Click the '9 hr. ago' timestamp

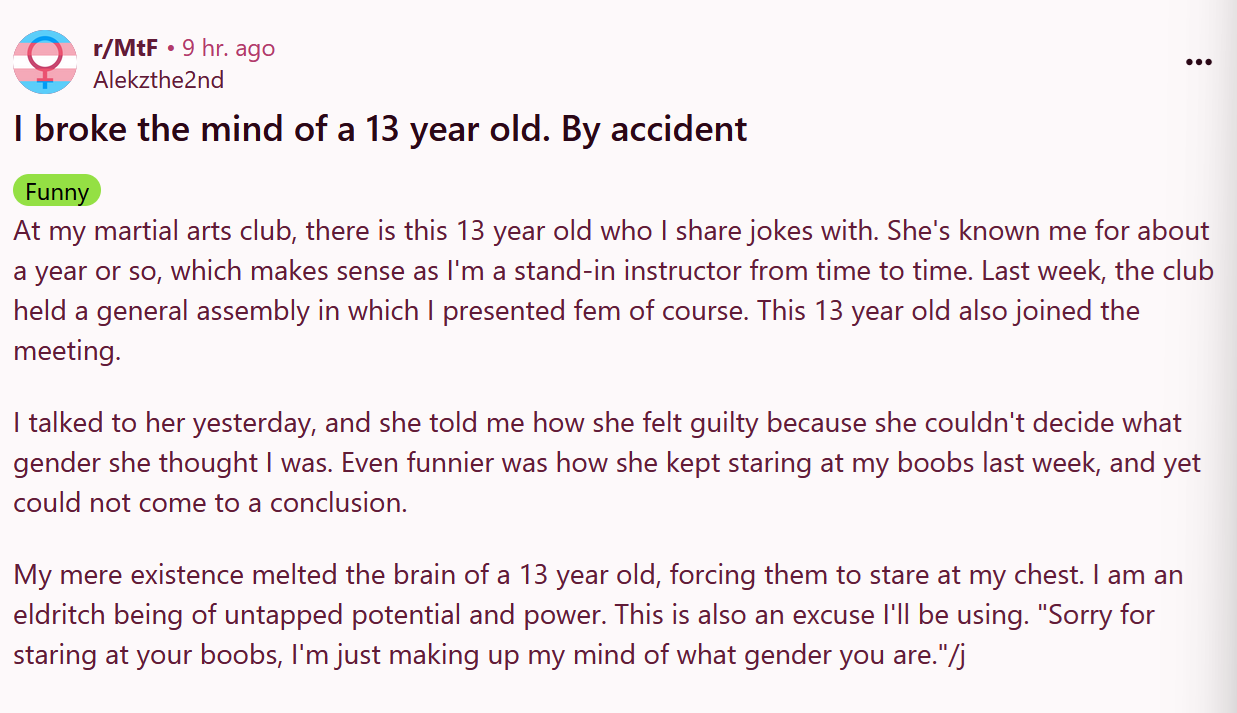point(228,48)
